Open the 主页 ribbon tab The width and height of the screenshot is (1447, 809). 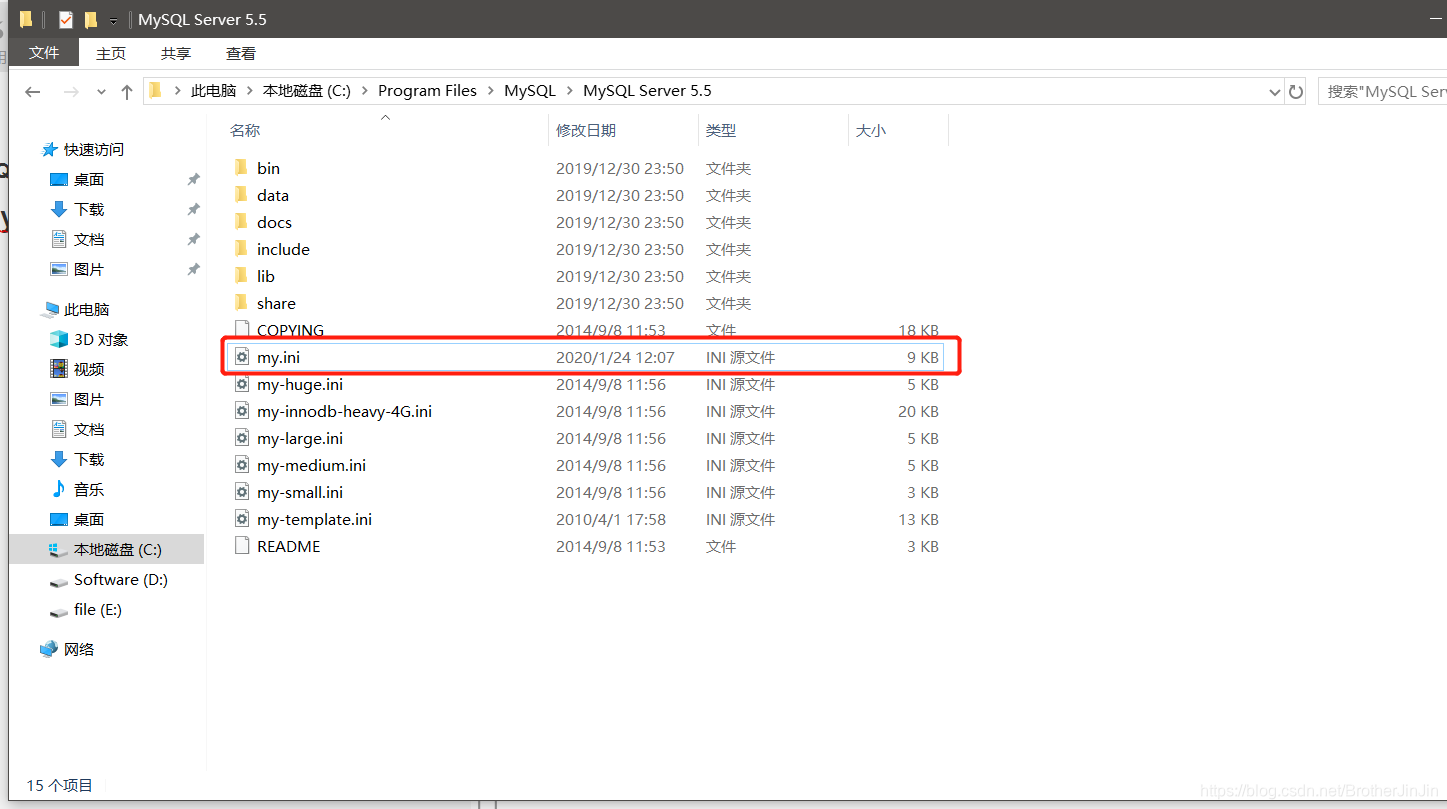click(x=111, y=54)
